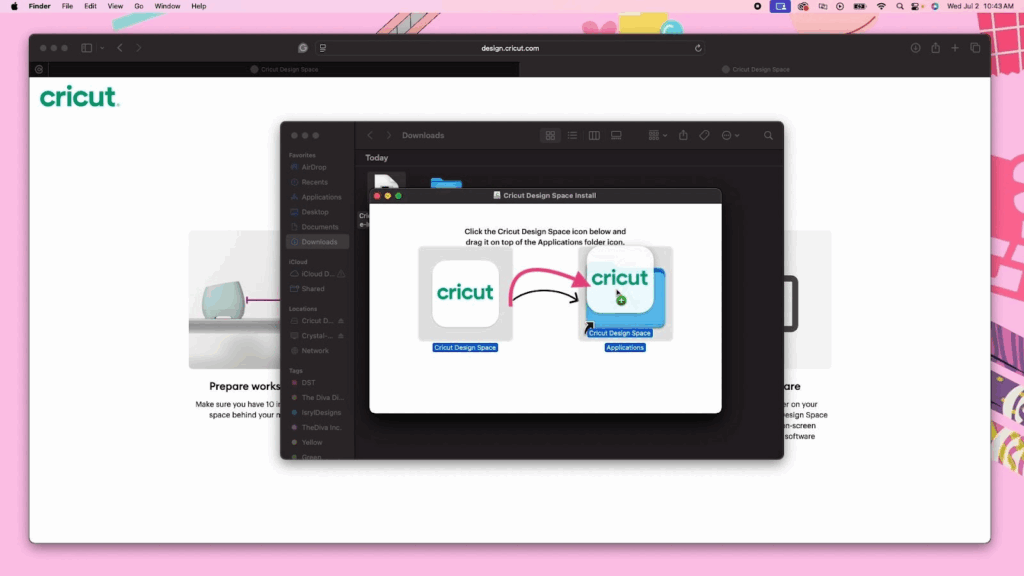Screen dimensions: 1024x576
Task: Open the Help menu
Action: click(199, 6)
